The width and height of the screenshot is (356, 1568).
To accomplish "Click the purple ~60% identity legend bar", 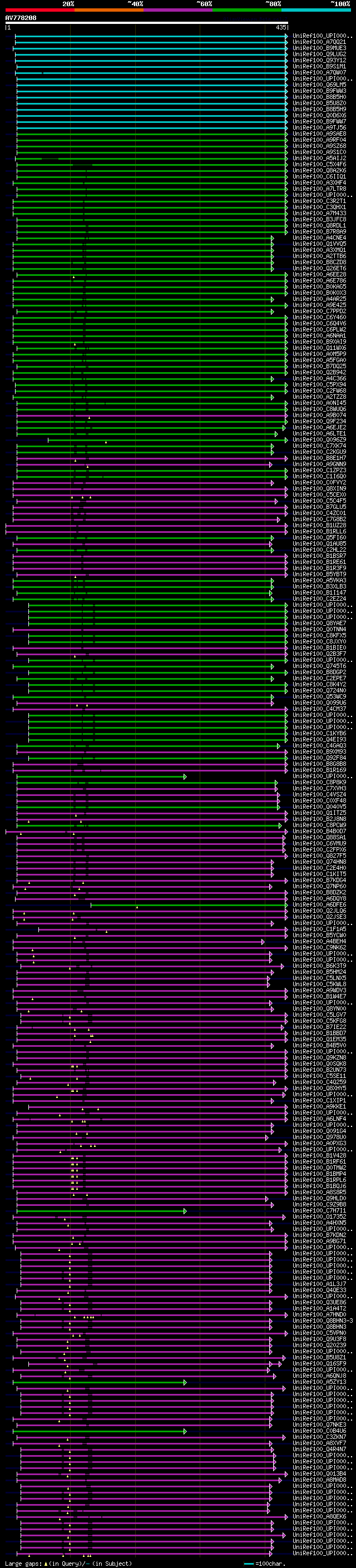I will (179, 10).
